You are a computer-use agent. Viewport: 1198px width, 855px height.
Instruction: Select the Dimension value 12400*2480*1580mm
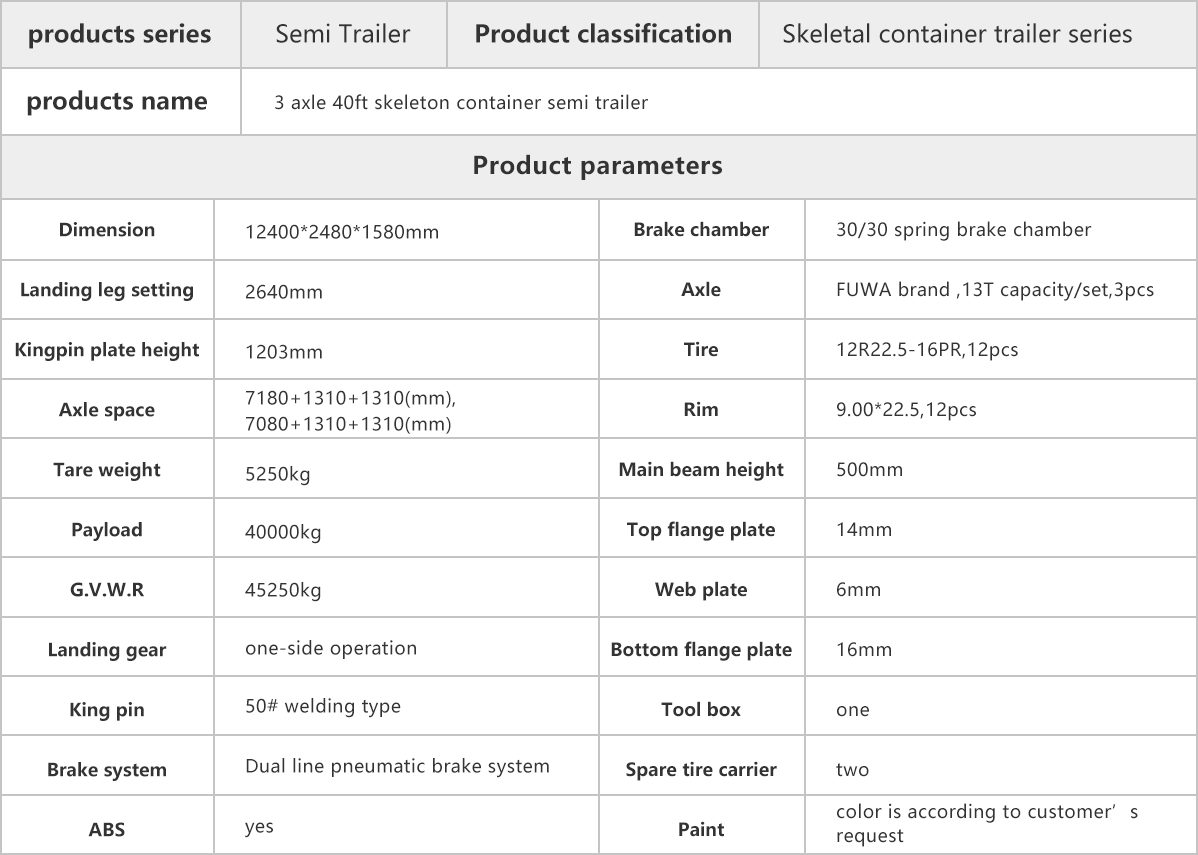[342, 232]
